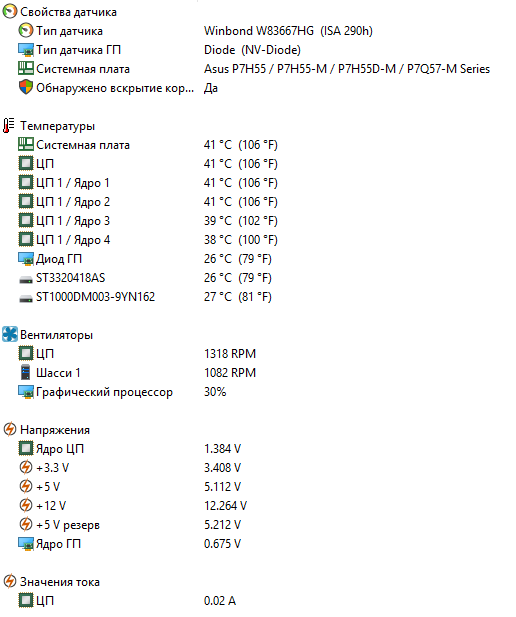This screenshot has height=617, width=516.
Task: Click the lightning icon beside Напряжения
Action: [9, 429]
